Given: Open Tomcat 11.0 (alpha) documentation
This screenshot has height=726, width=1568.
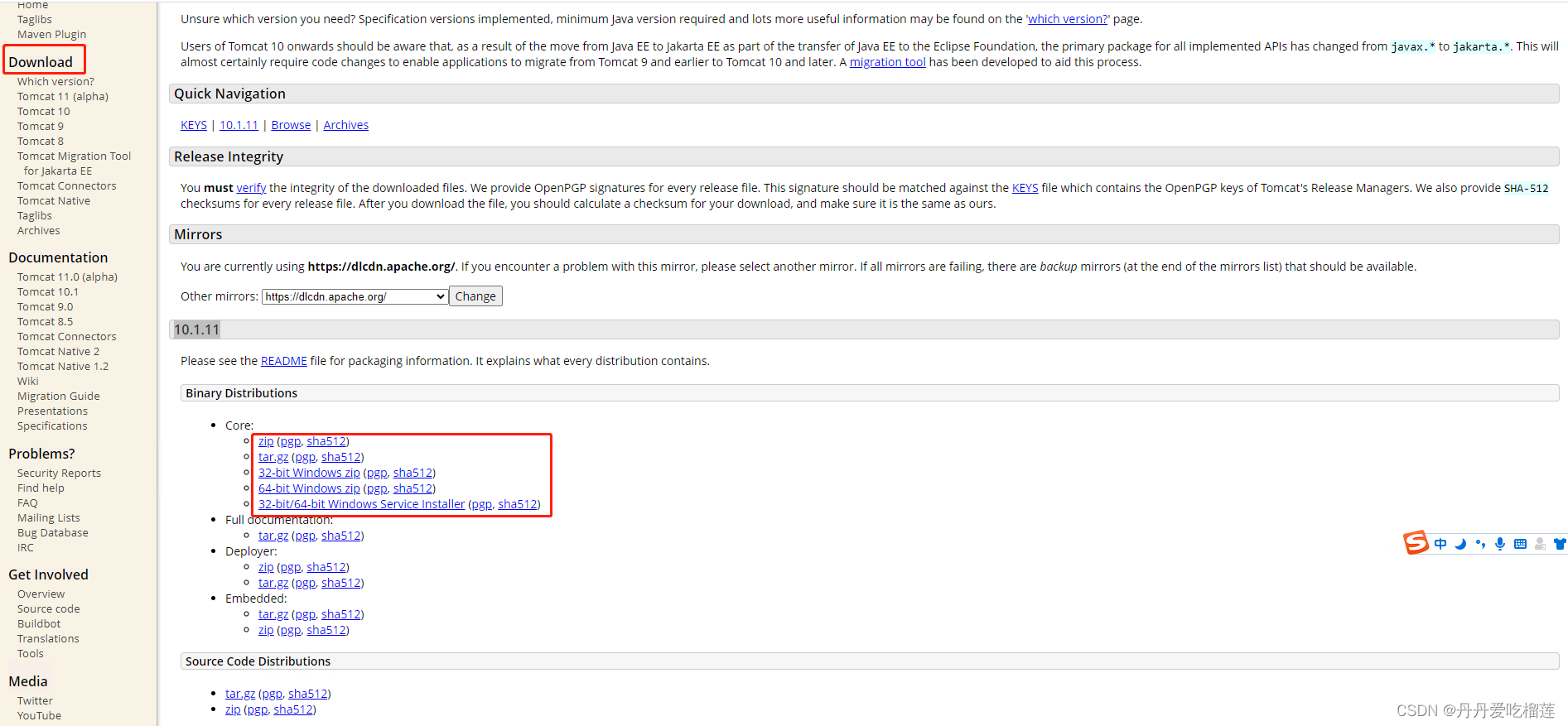Looking at the screenshot, I should (x=67, y=277).
